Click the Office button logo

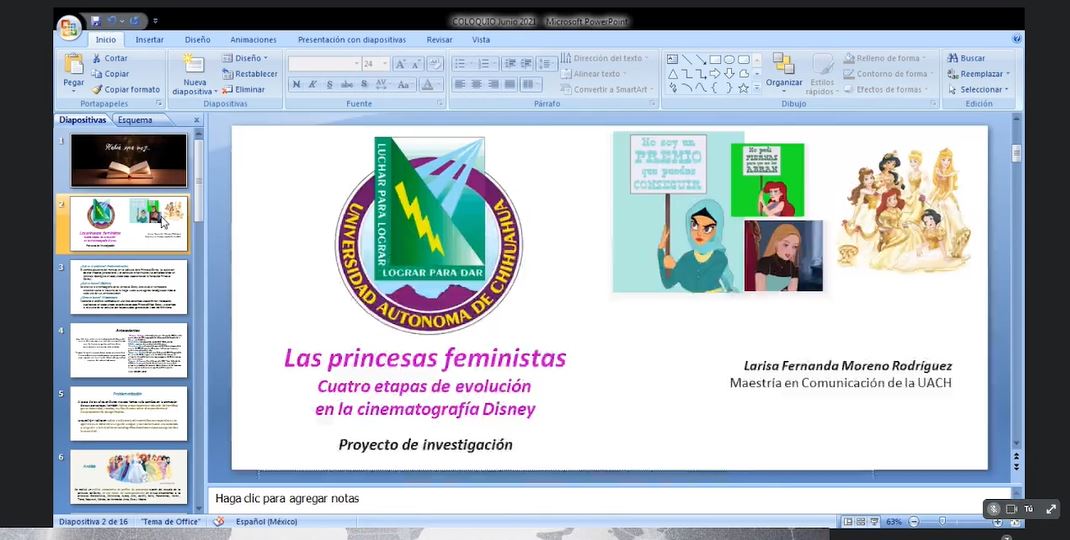point(70,27)
